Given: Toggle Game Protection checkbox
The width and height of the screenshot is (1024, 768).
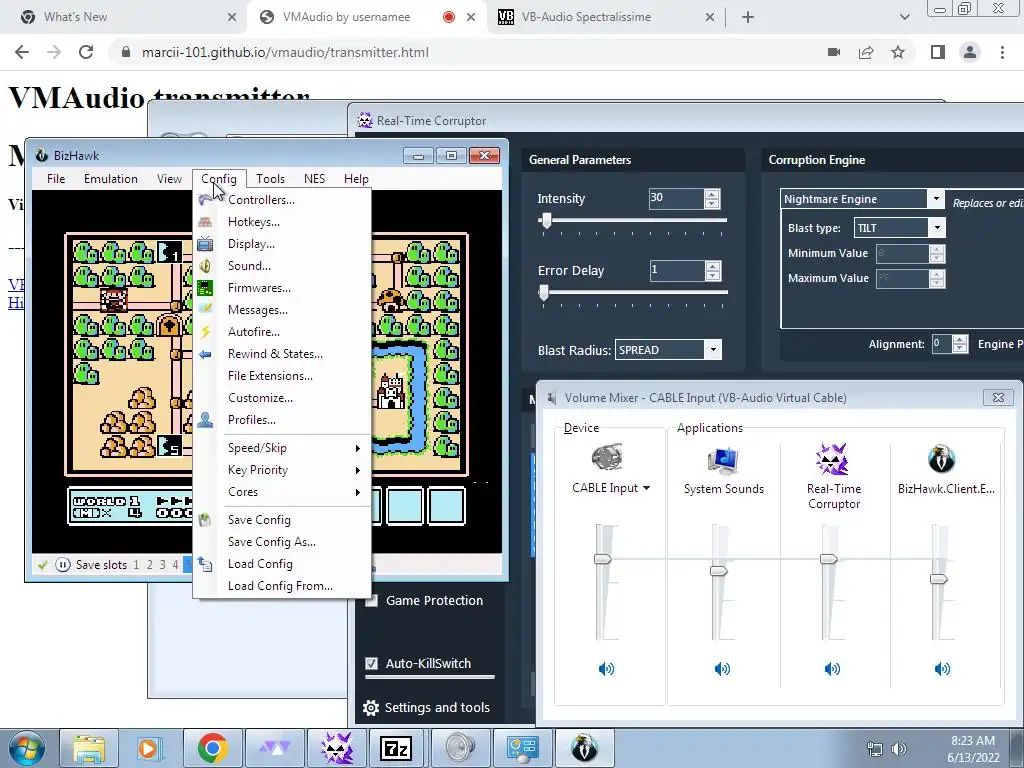Looking at the screenshot, I should point(372,601).
